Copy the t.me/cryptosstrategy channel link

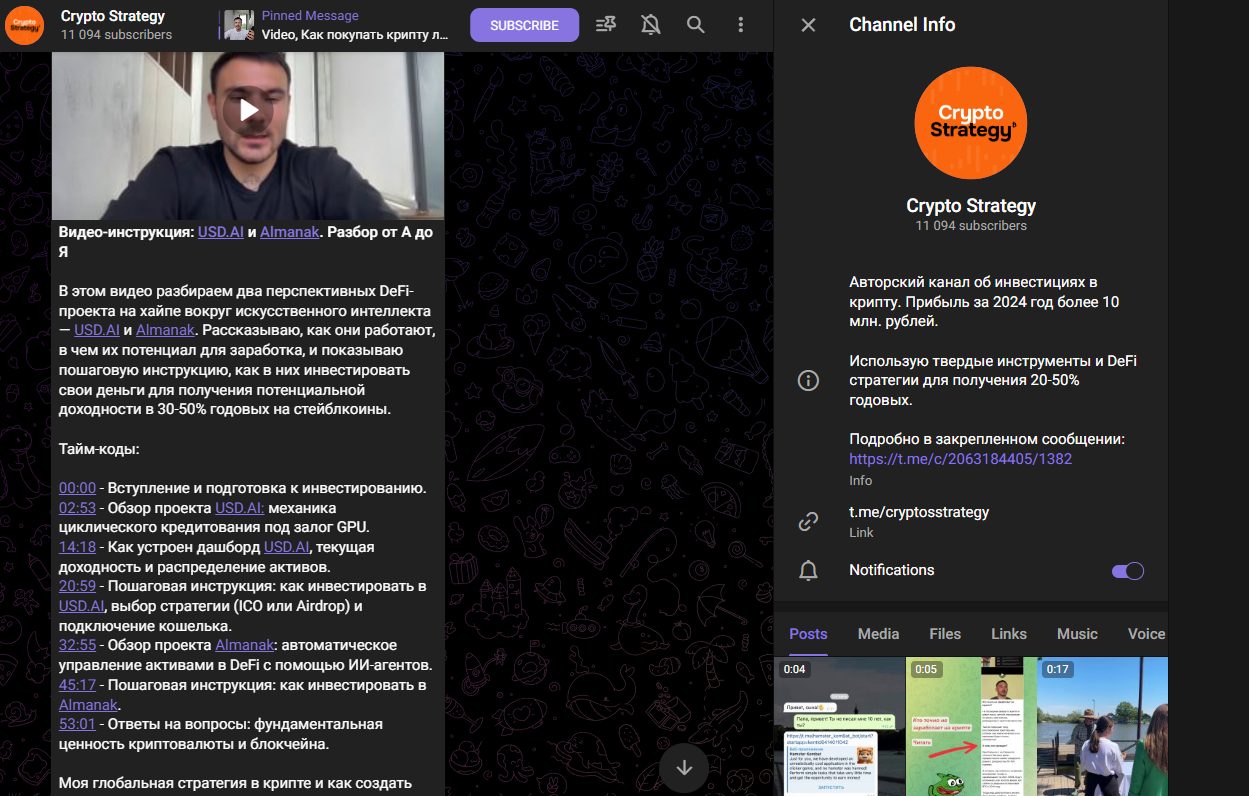pos(919,512)
